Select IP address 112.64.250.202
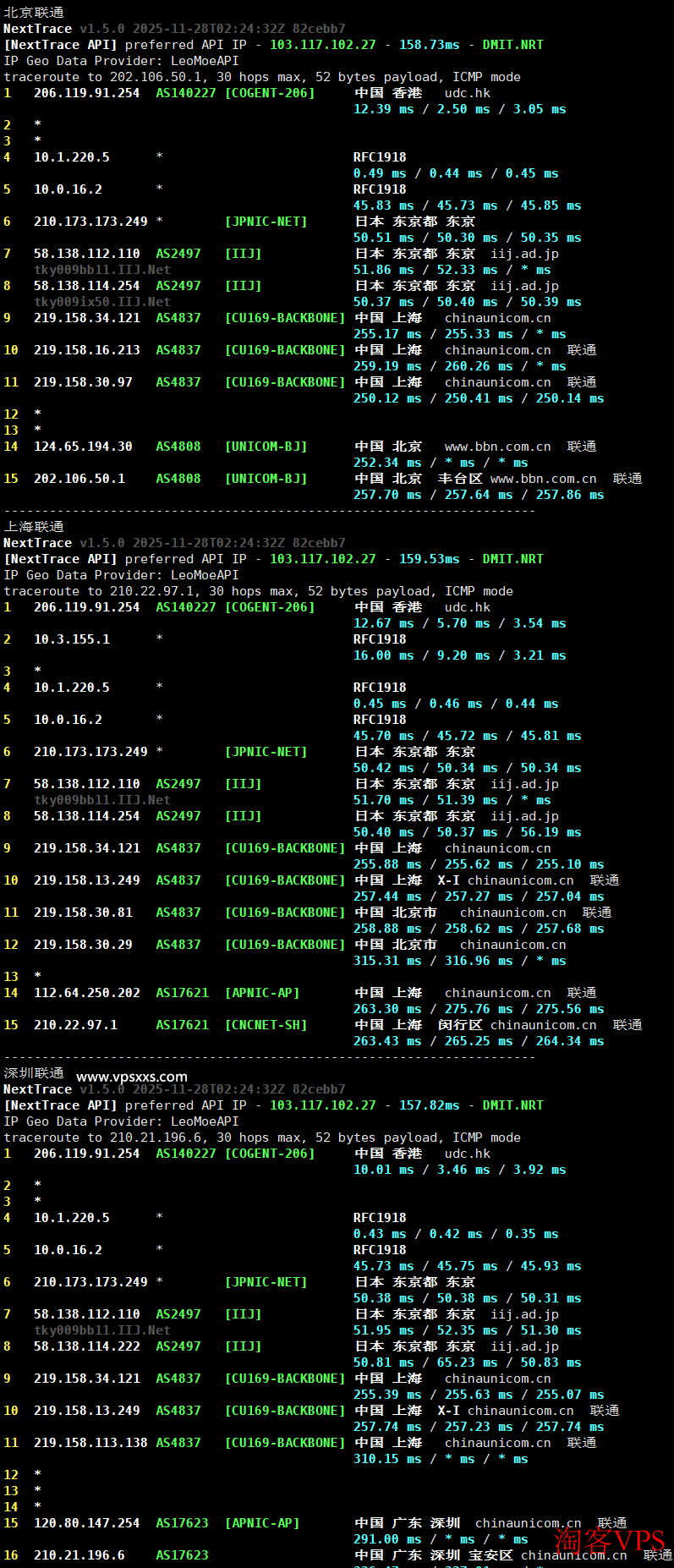The height and width of the screenshot is (1568, 674). pyautogui.click(x=86, y=993)
